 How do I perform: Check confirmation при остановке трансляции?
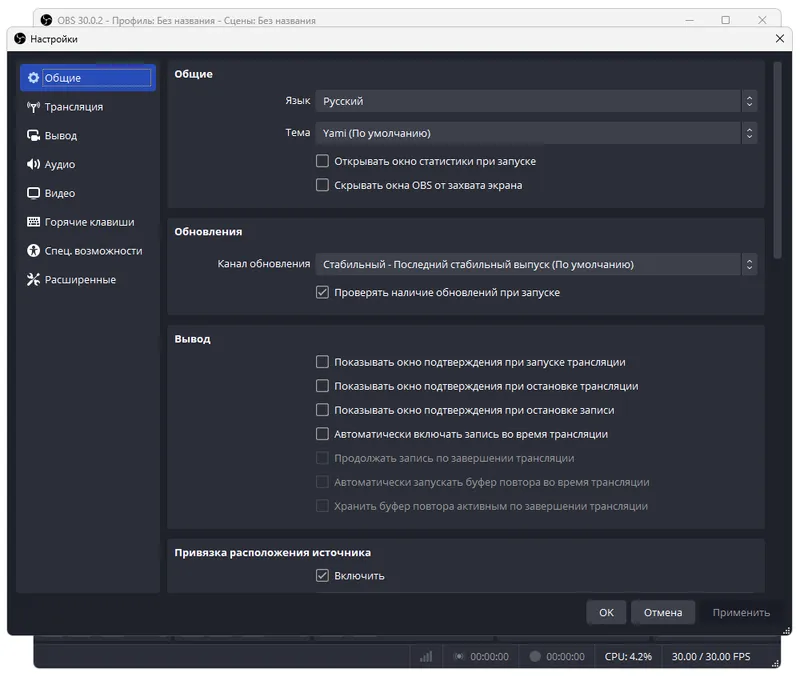point(322,386)
